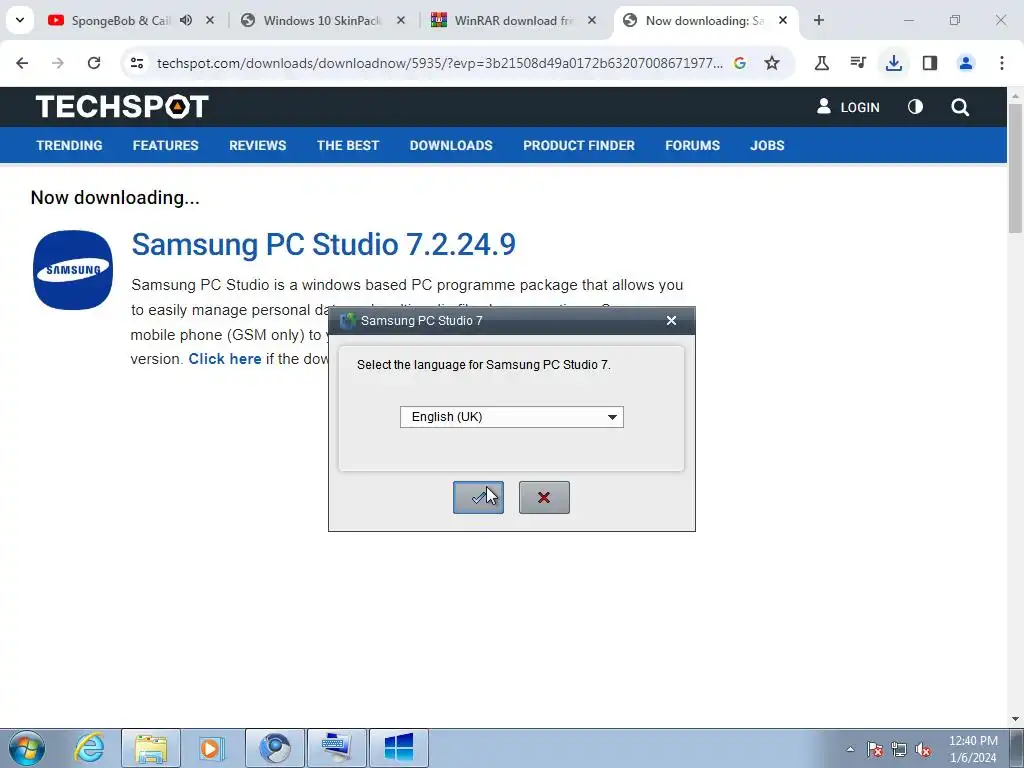Open Windows Media Player from taskbar

pyautogui.click(x=211, y=748)
